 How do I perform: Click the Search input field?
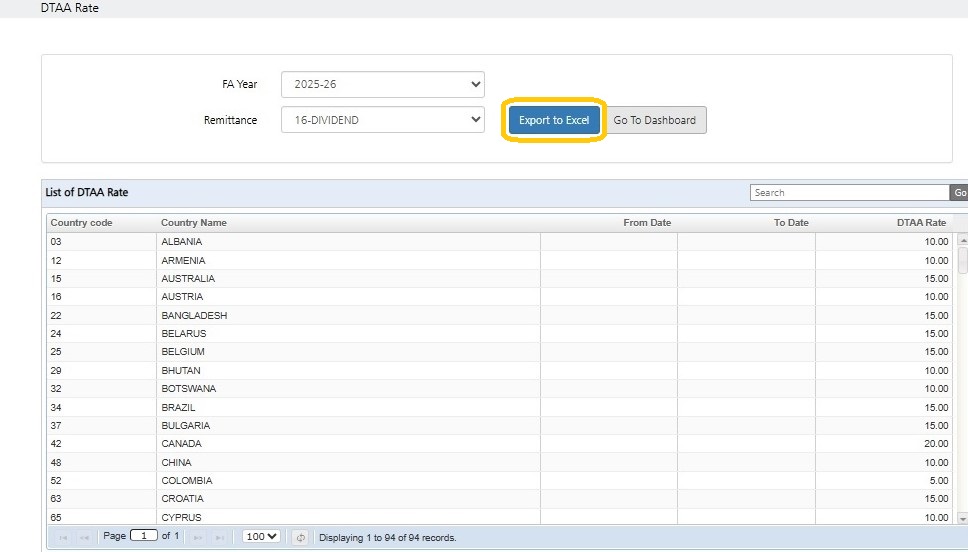[849, 193]
